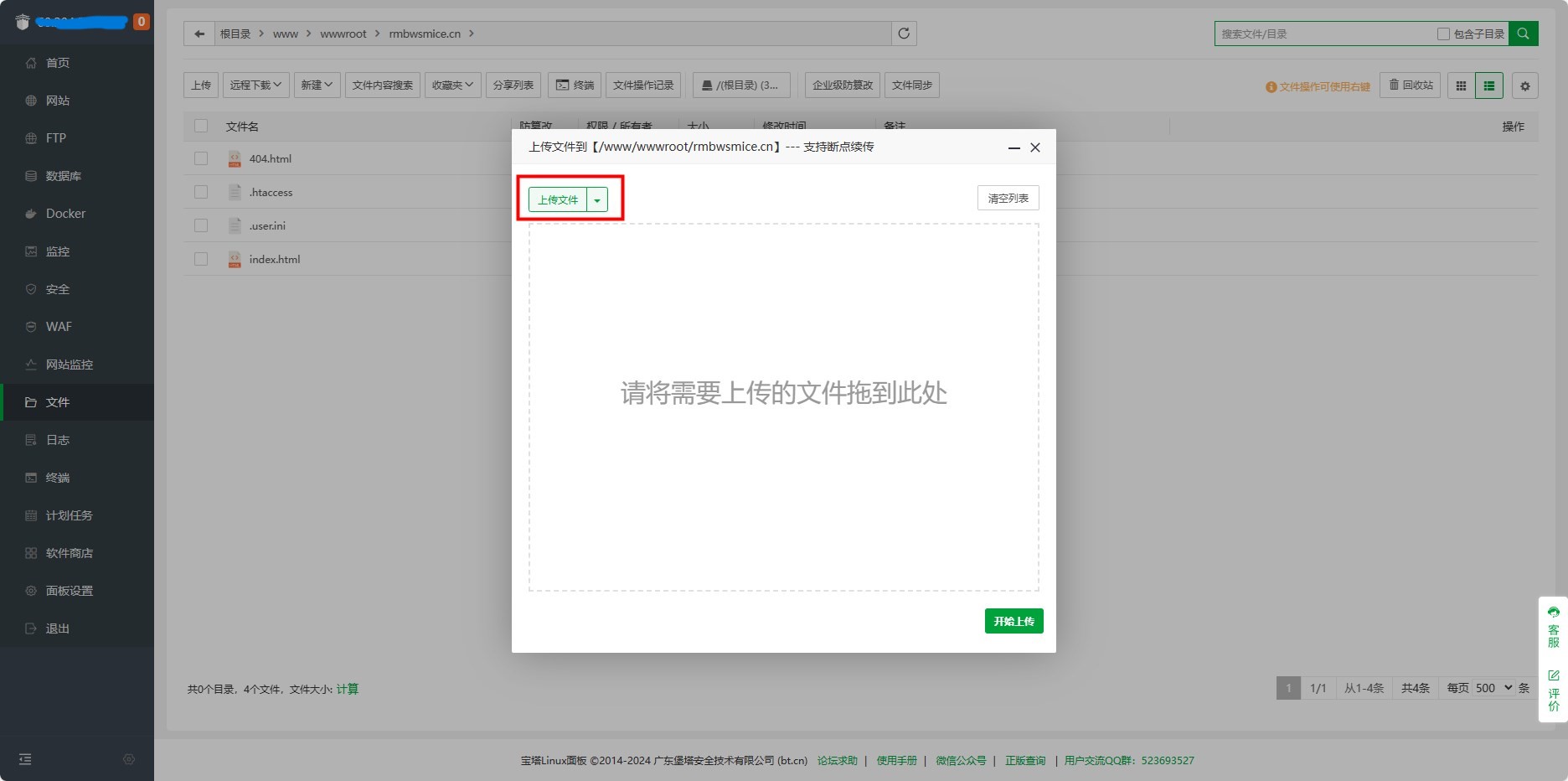Open the /(根目录) disk dropdown
Viewport: 1568px width, 781px height.
741,85
